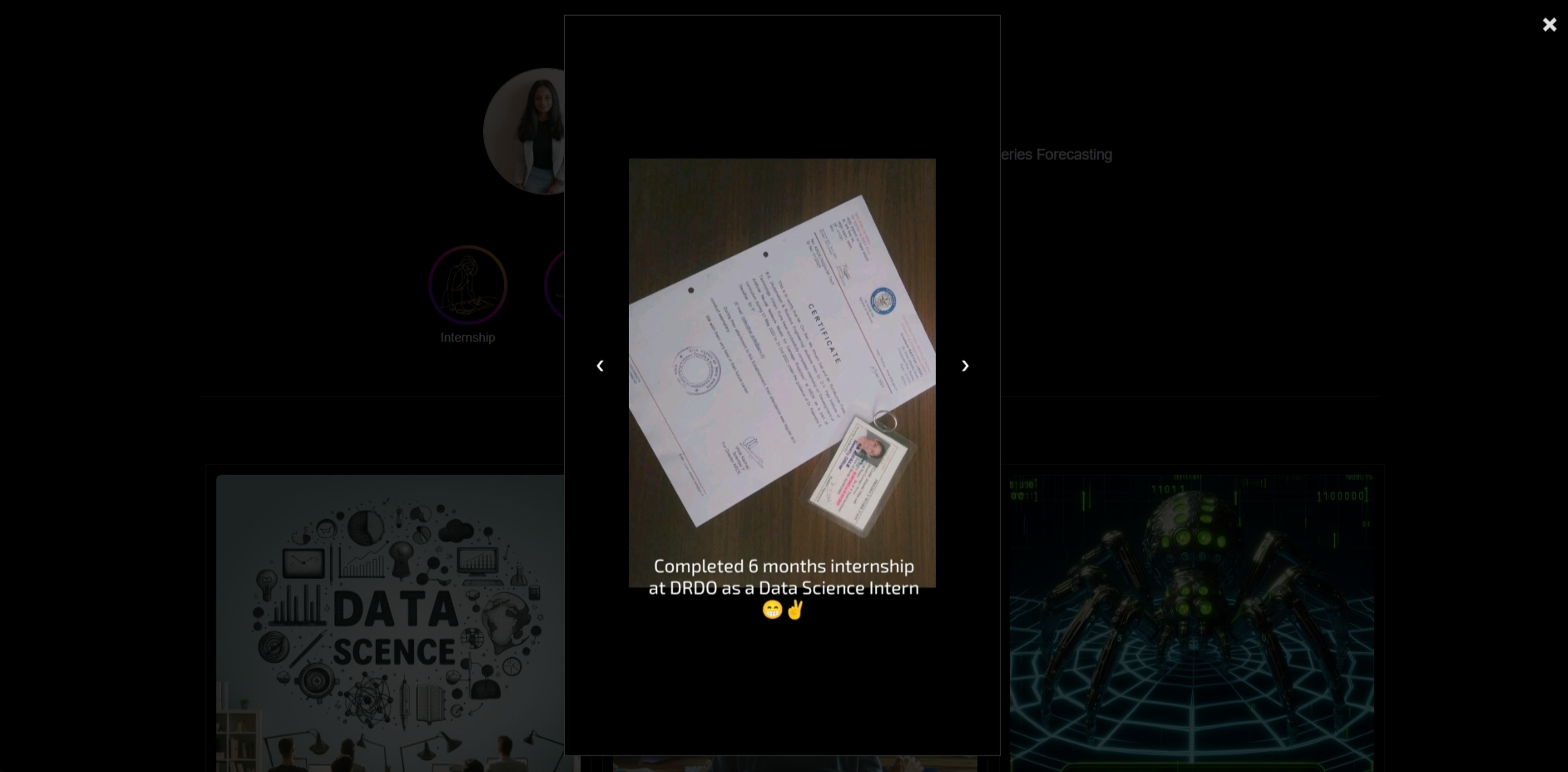1568x772 pixels.
Task: Open the spider web crawler post thumbnail
Action: pyautogui.click(x=1191, y=622)
